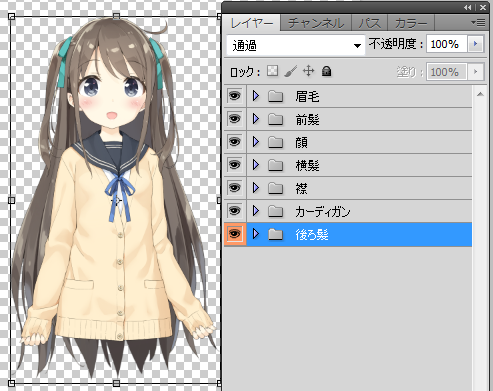The height and width of the screenshot is (391, 493).
Task: Expand the 襟 group triangle
Action: coord(256,188)
